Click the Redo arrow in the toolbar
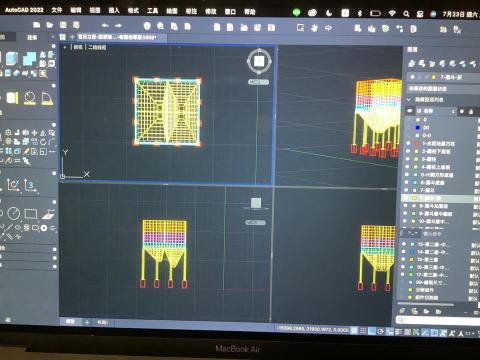 click(118, 25)
